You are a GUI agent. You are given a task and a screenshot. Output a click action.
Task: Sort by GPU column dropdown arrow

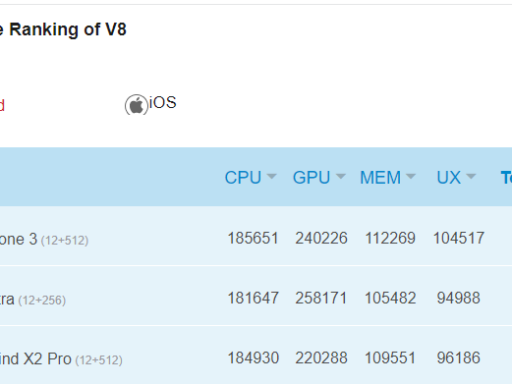coord(341,176)
